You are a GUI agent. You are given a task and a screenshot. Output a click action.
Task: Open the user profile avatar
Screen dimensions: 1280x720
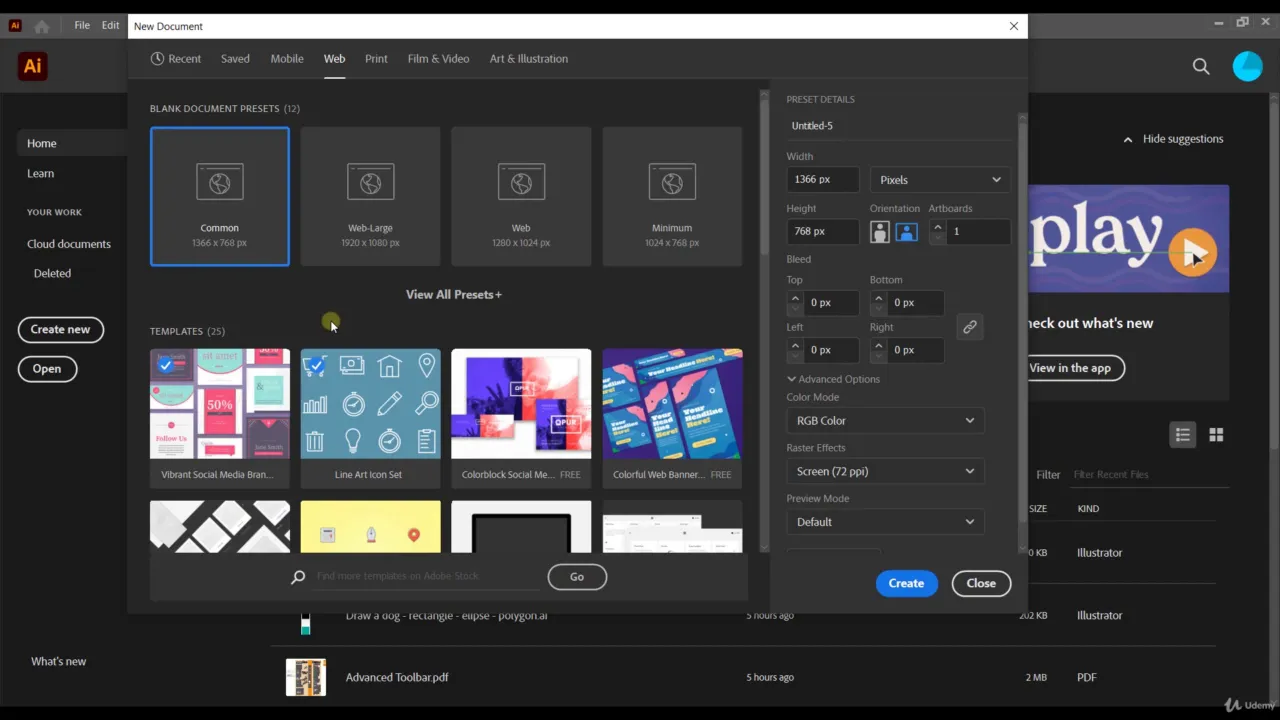click(x=1247, y=66)
